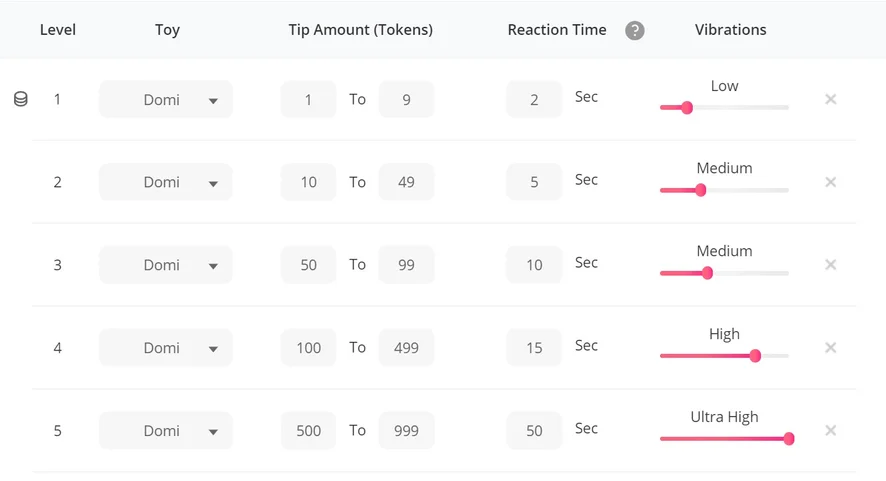Delete the level 5 row via X
The width and height of the screenshot is (886, 481).
click(830, 431)
